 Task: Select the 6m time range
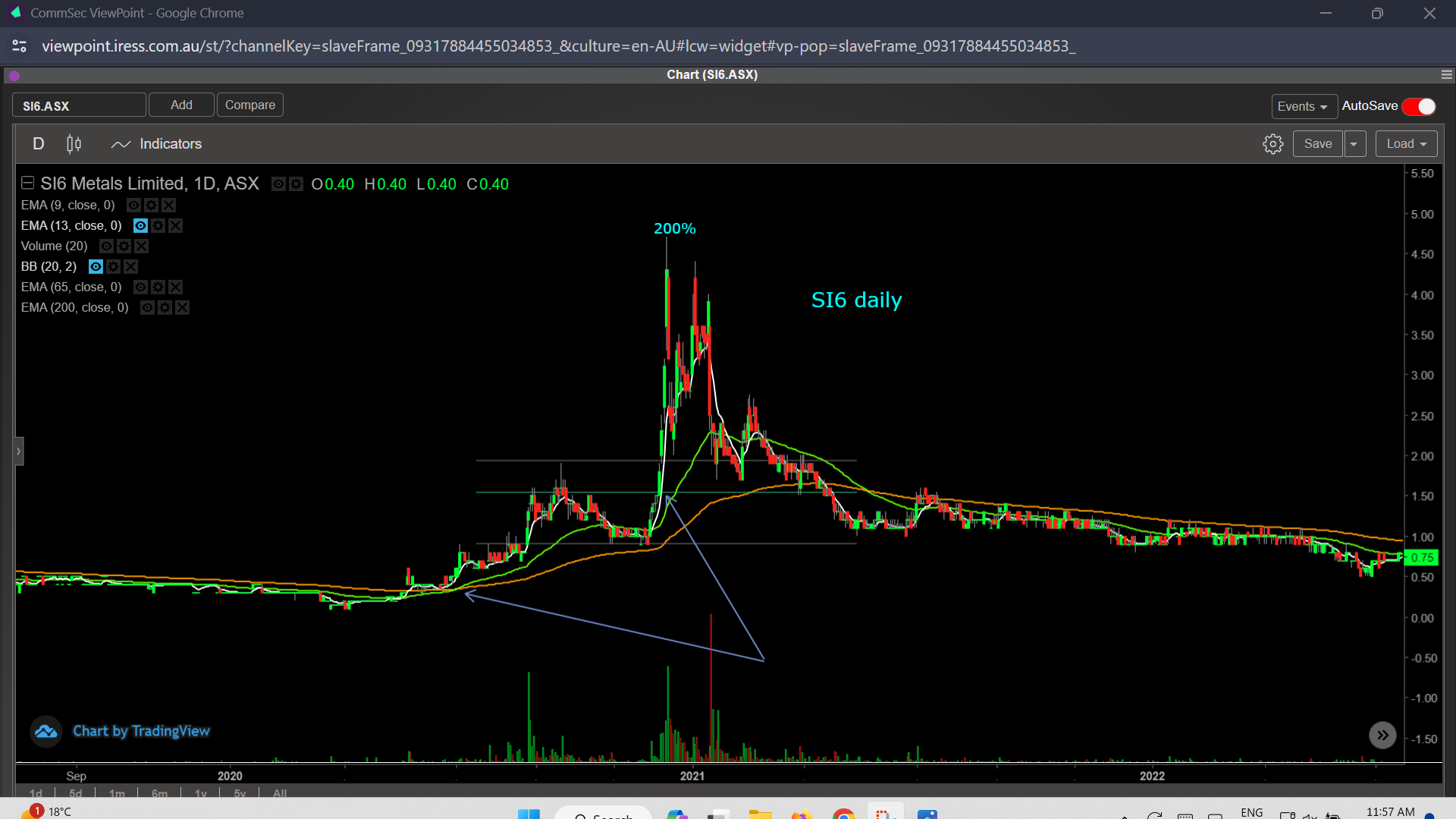159,793
